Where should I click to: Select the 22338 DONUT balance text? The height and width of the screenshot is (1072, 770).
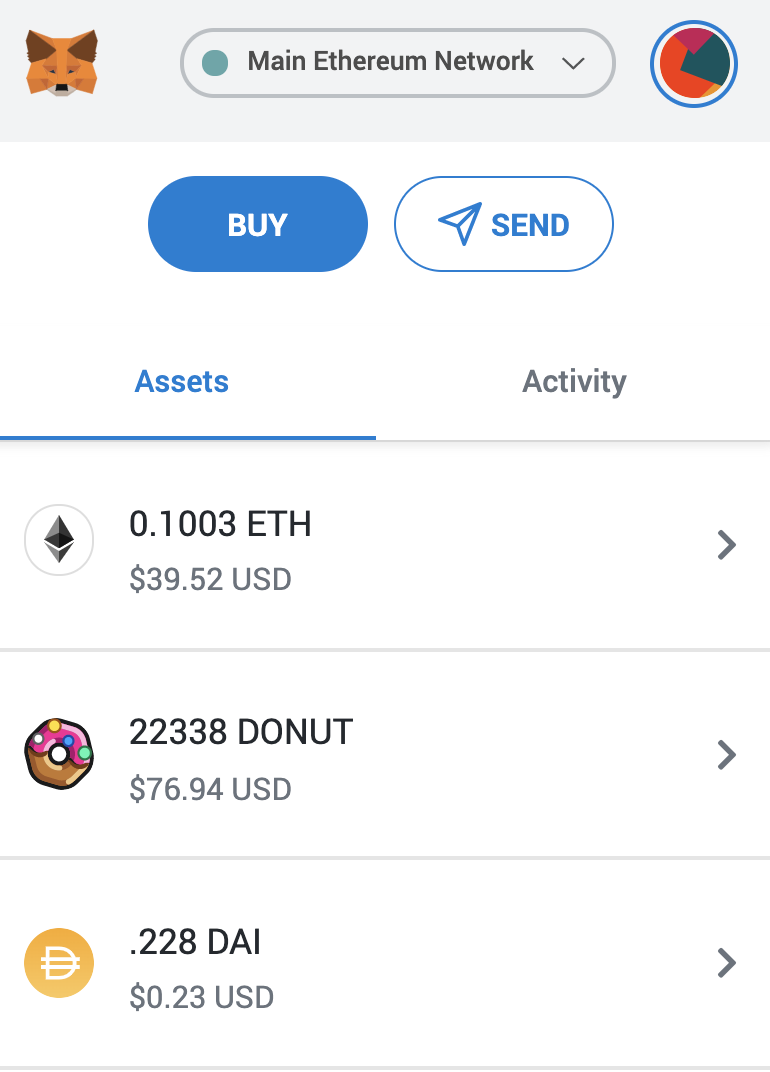pyautogui.click(x=241, y=732)
